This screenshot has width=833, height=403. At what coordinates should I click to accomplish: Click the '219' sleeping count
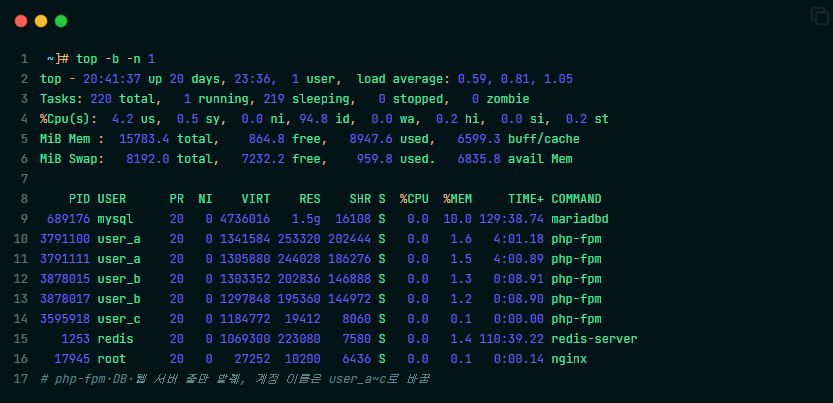pyautogui.click(x=274, y=99)
